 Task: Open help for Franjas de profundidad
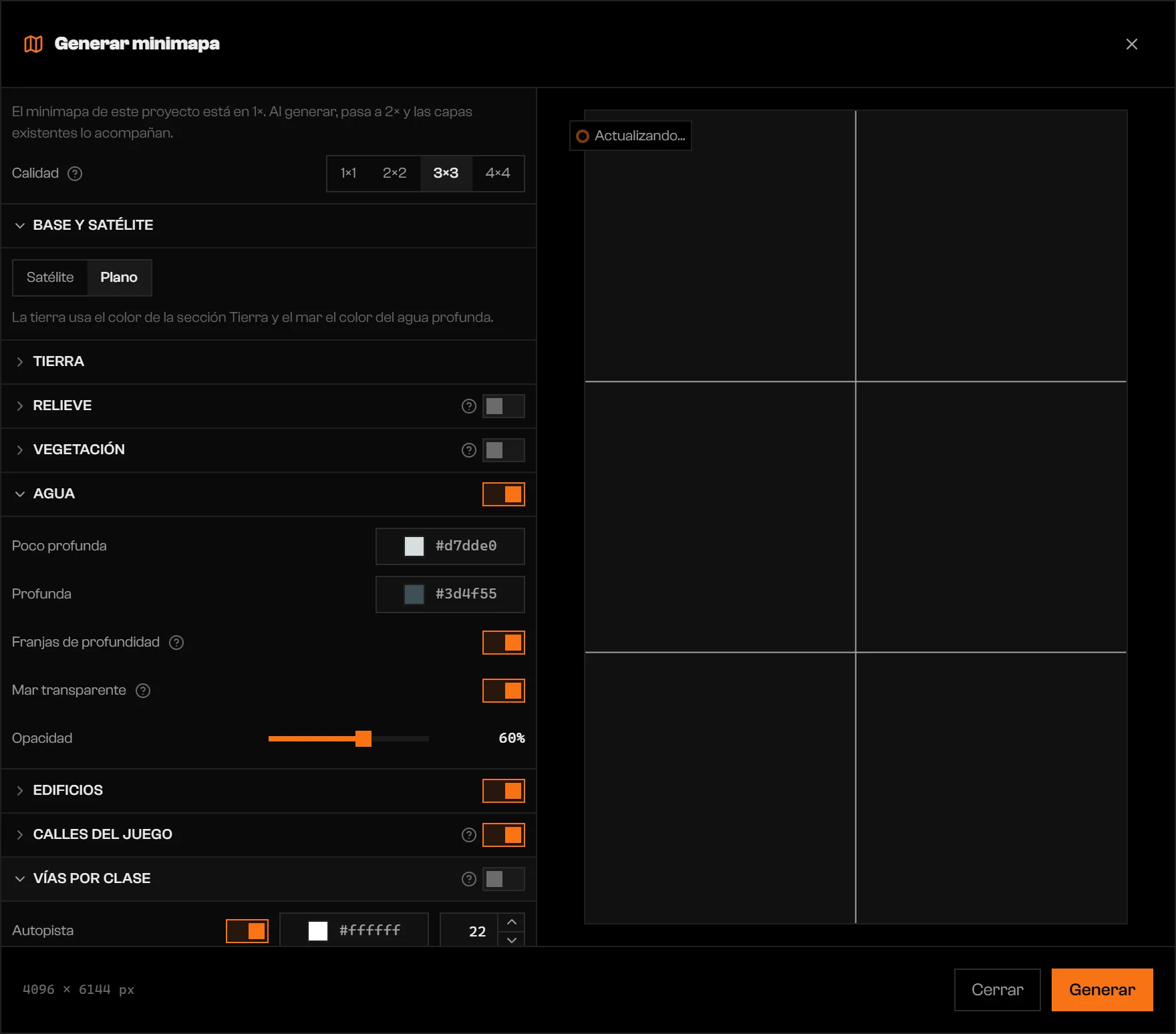(176, 643)
